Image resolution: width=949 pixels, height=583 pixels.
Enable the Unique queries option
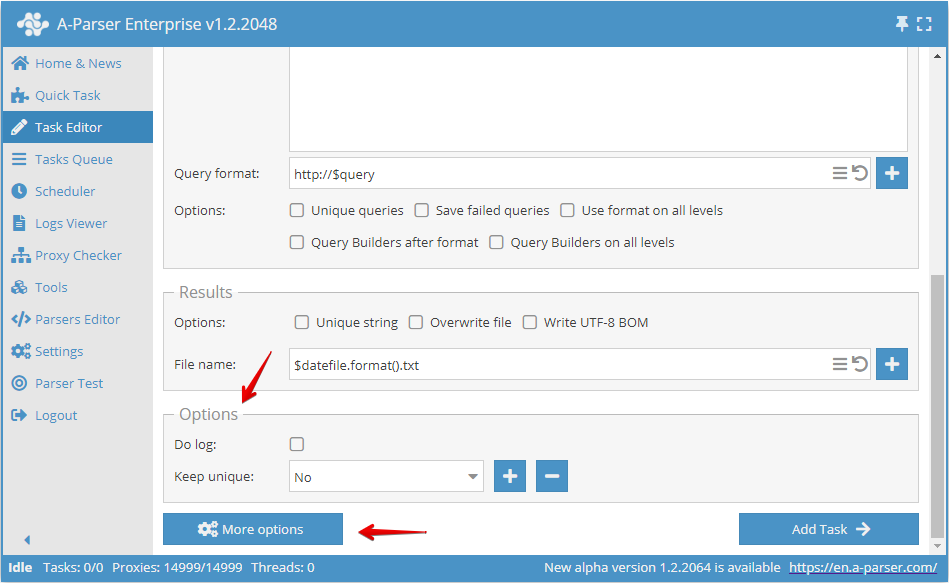point(296,210)
